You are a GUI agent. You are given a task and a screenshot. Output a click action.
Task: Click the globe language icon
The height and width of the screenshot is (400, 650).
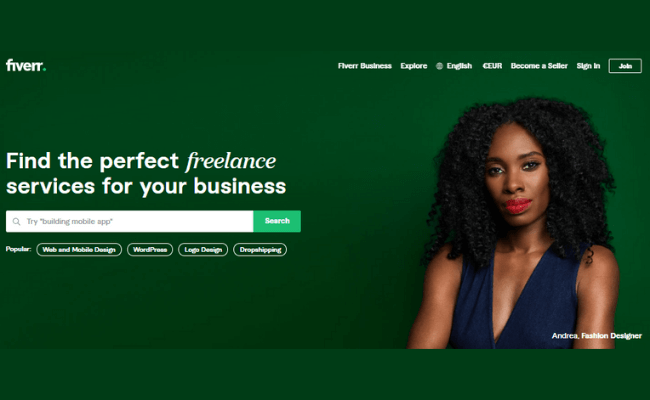coord(439,66)
